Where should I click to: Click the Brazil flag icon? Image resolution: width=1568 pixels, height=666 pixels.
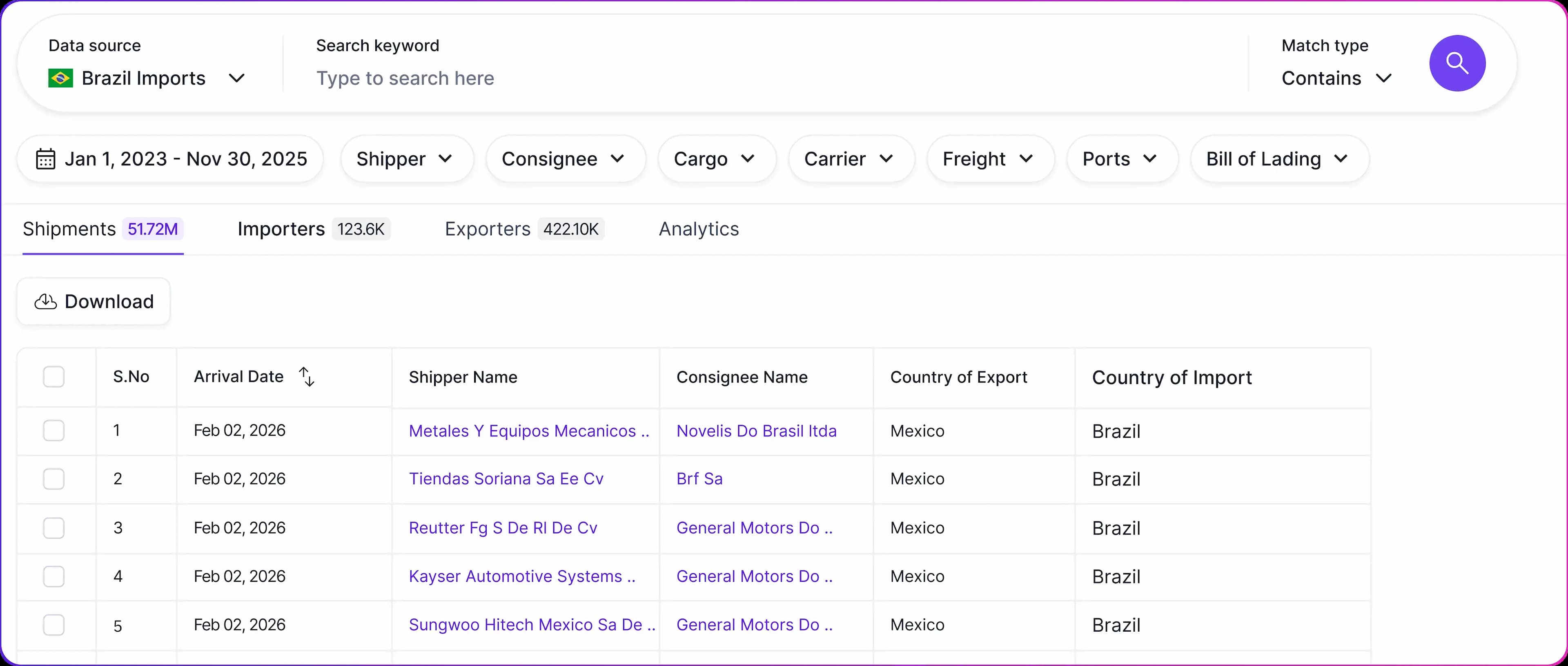click(60, 78)
